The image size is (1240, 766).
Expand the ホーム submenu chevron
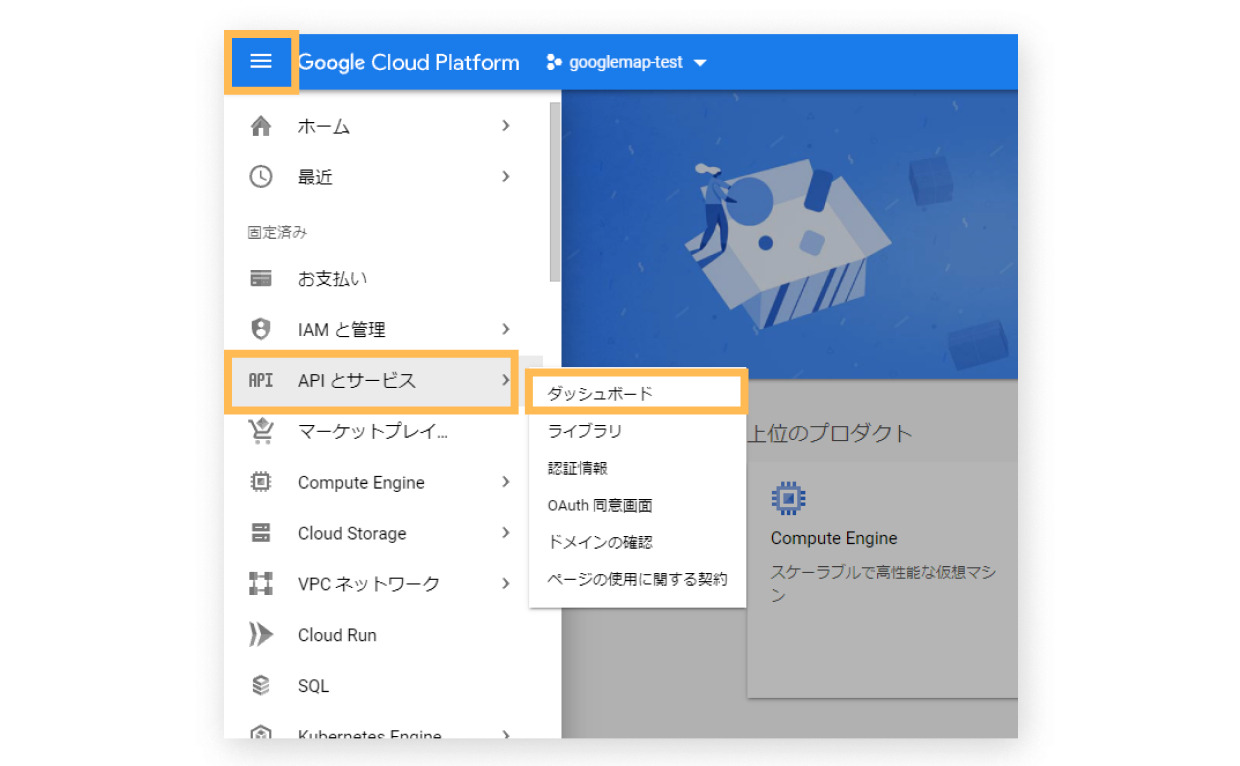[x=506, y=126]
